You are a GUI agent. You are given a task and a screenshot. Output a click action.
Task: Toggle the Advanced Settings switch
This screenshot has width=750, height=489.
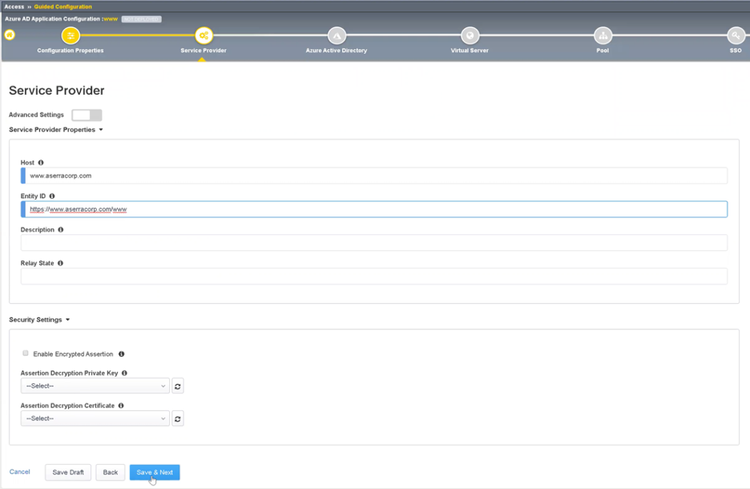click(x=87, y=115)
